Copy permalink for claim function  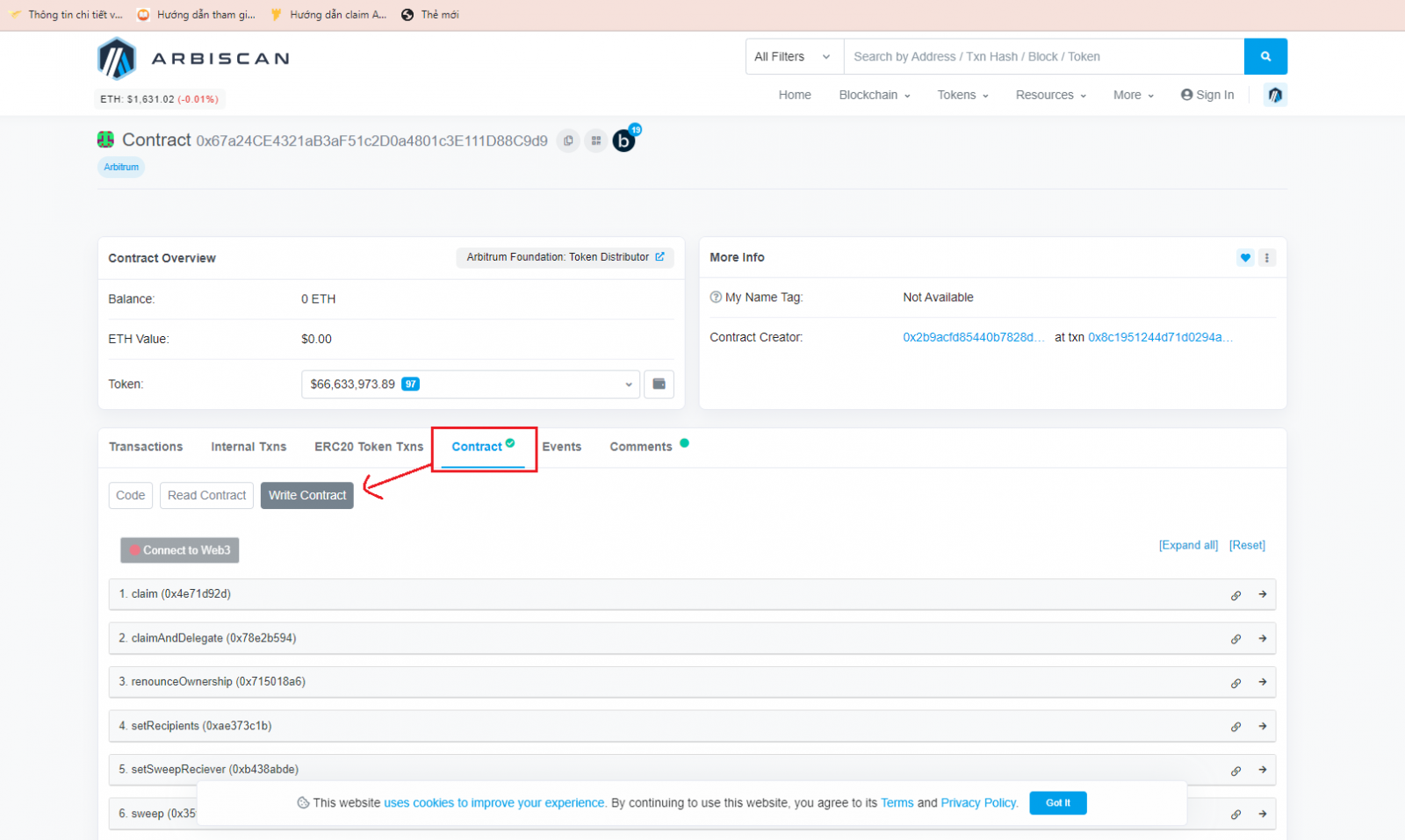[1236, 595]
